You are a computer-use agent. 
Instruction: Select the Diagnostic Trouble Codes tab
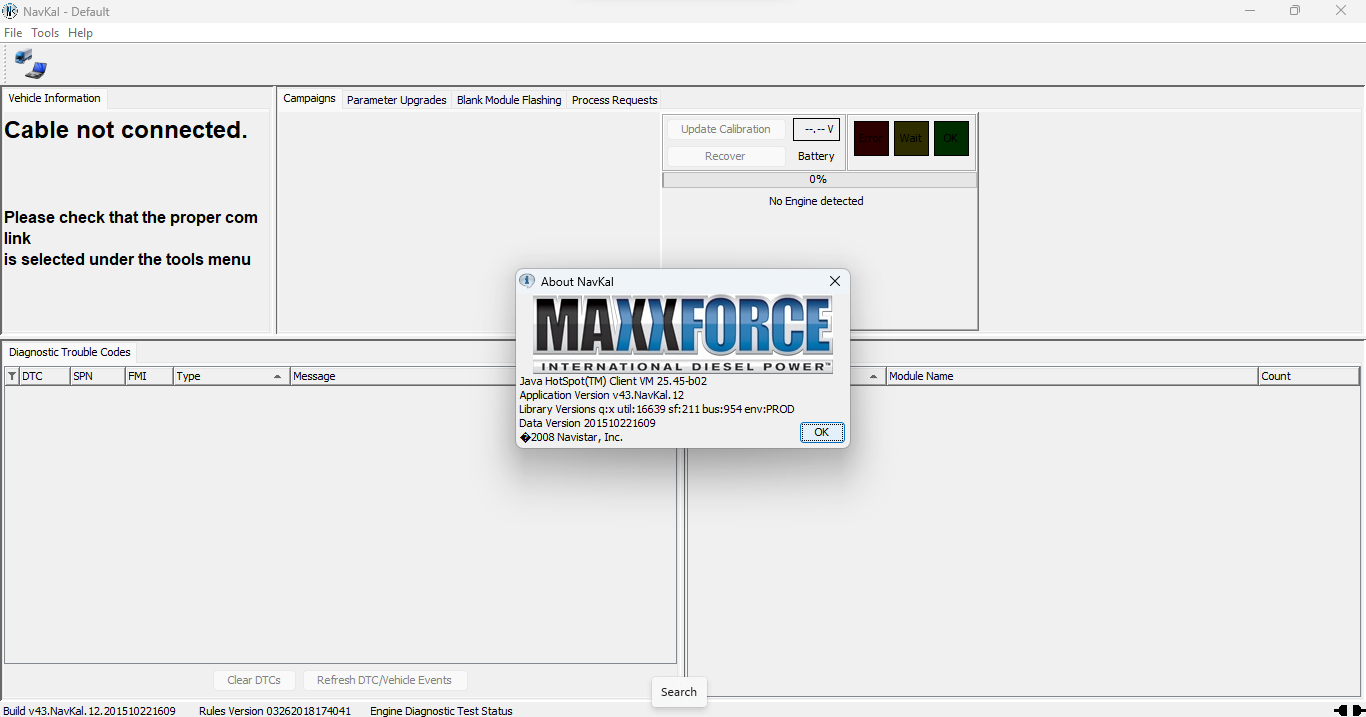point(70,352)
